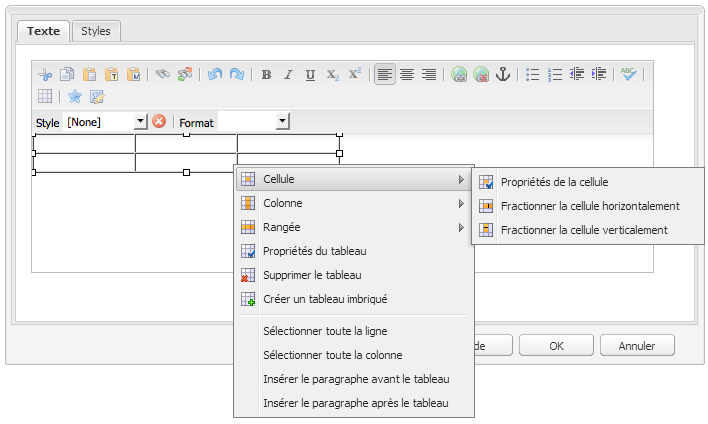Click the OK button
Screen dimensions: 708x424
point(556,345)
